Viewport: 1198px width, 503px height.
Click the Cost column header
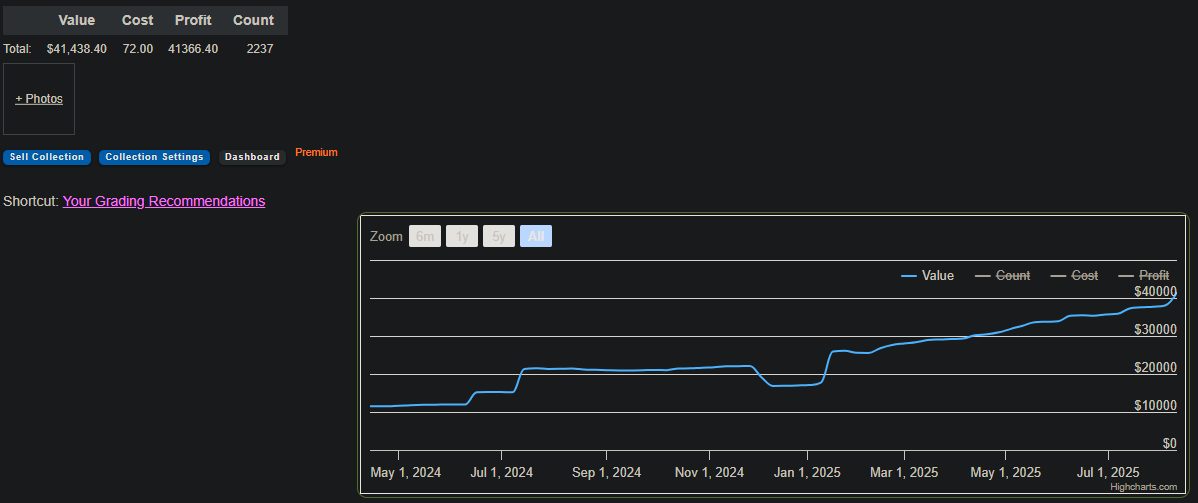138,21
